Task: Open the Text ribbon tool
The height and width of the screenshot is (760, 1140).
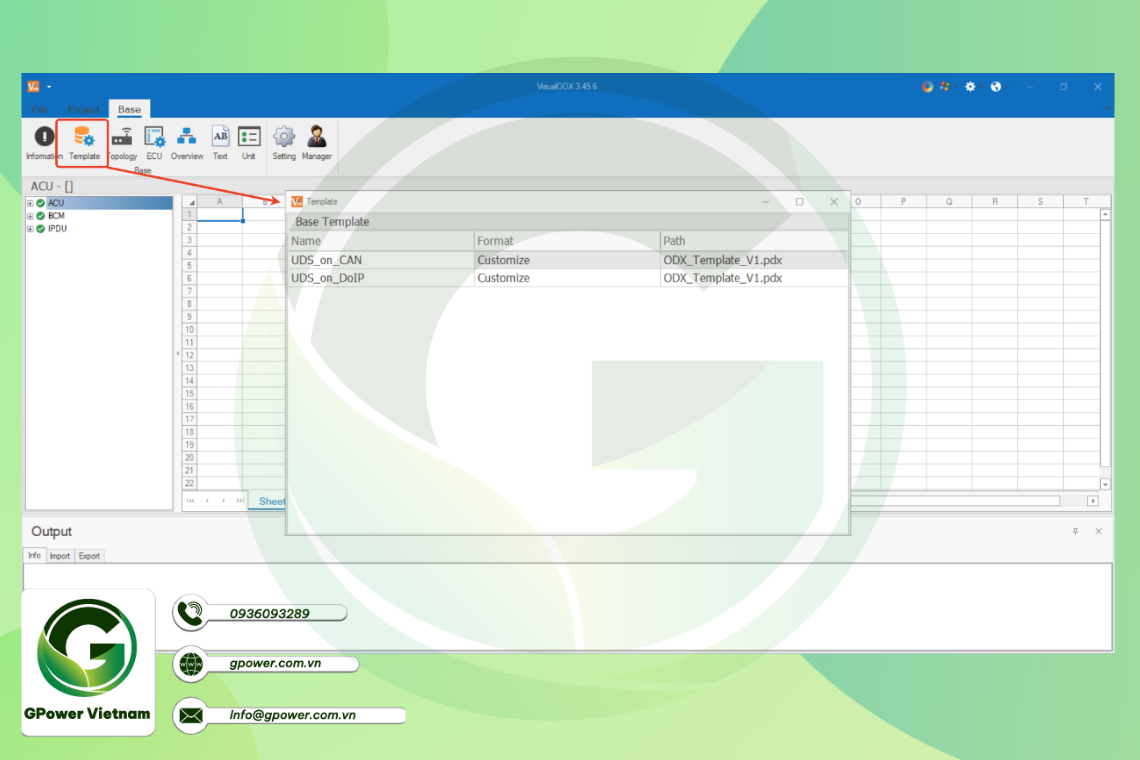Action: [220, 143]
